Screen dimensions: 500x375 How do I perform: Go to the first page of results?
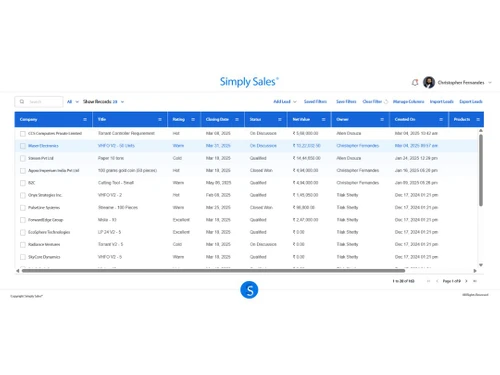[x=429, y=281]
